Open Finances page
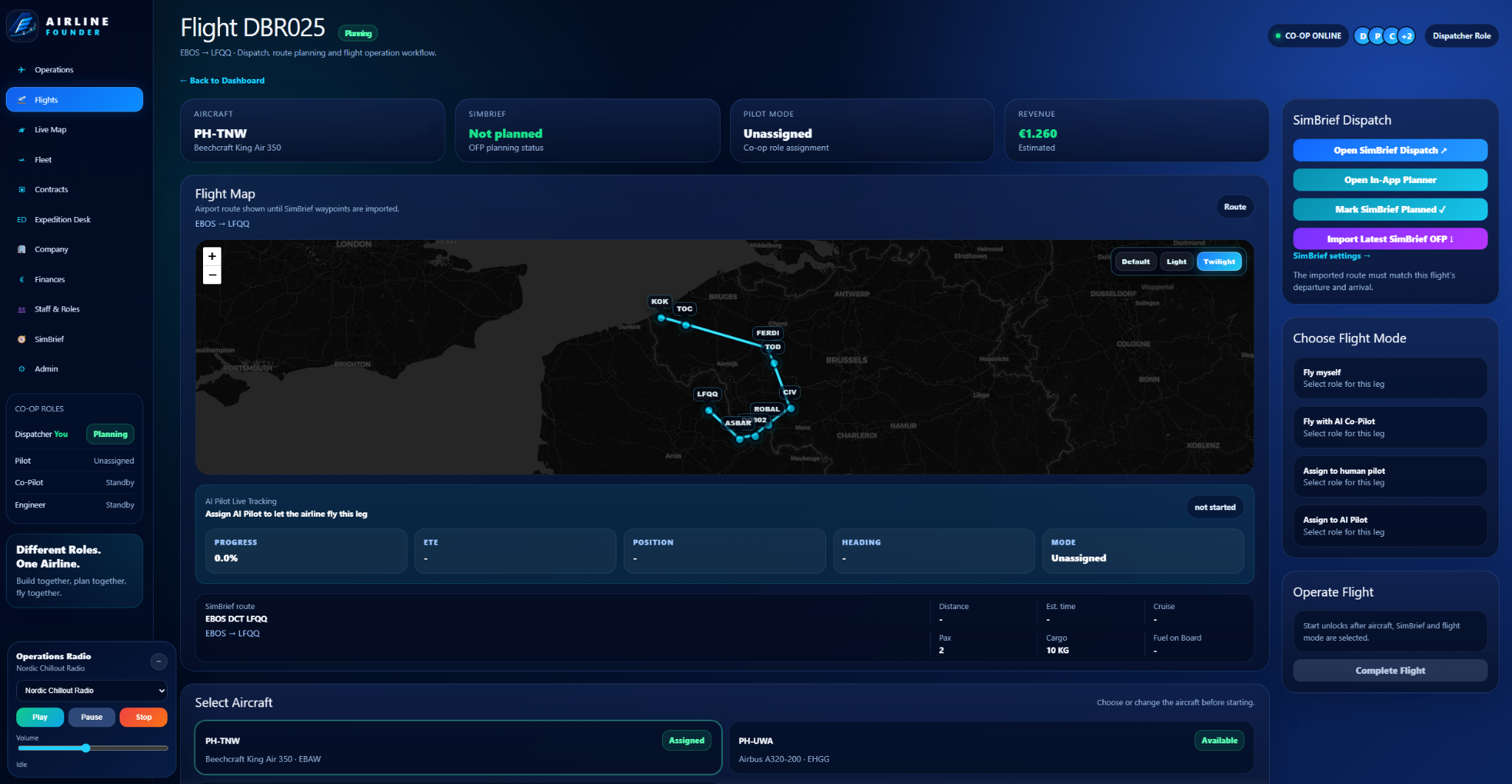1512x784 pixels. point(75,280)
